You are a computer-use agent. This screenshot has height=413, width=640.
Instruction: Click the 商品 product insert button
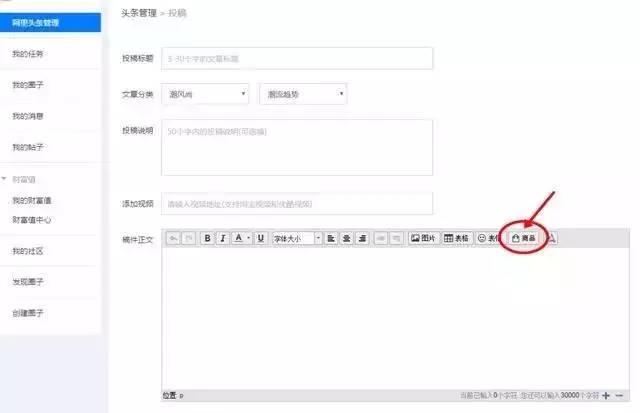[524, 238]
